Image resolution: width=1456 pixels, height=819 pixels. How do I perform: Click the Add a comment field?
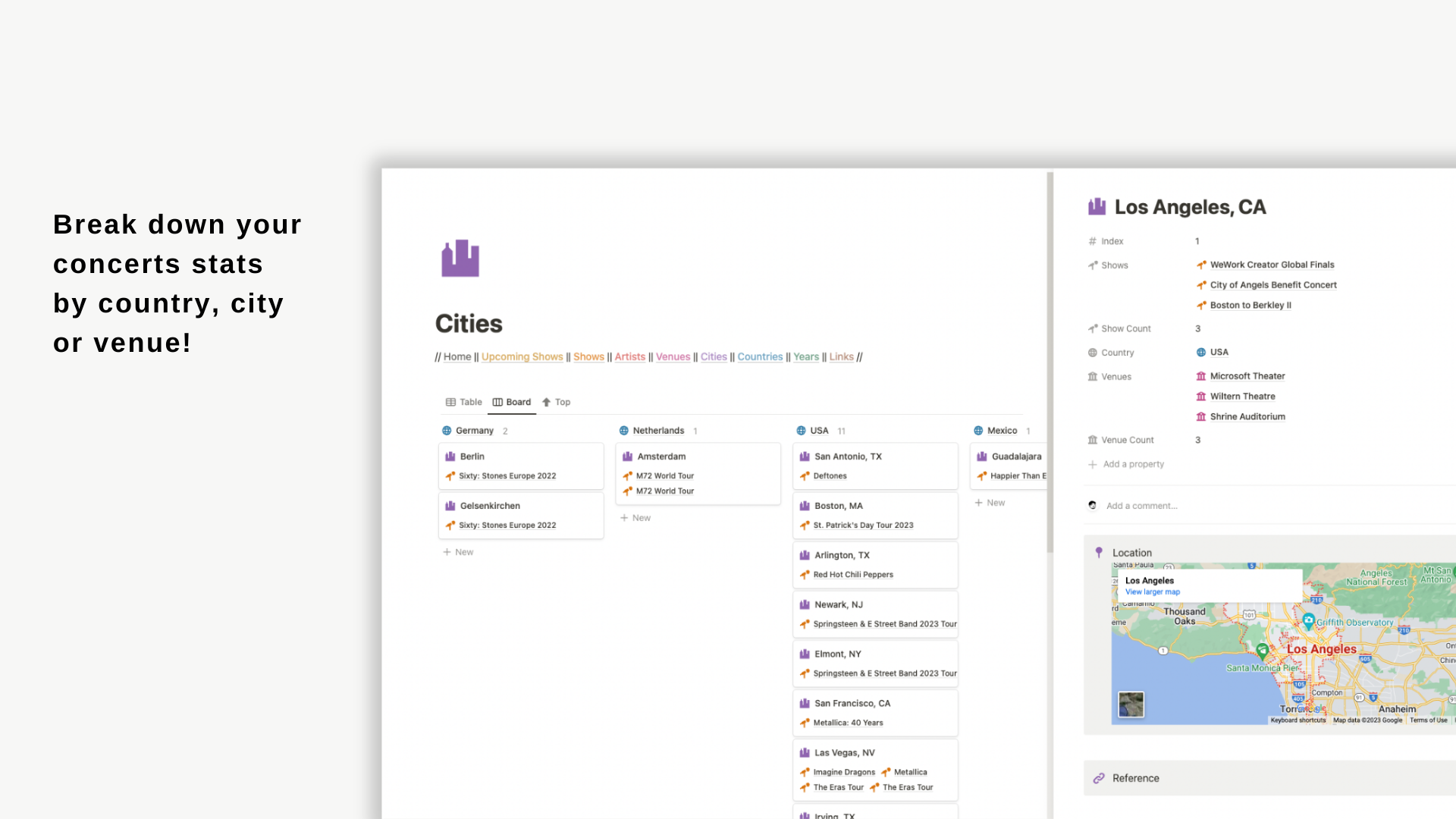point(1141,506)
